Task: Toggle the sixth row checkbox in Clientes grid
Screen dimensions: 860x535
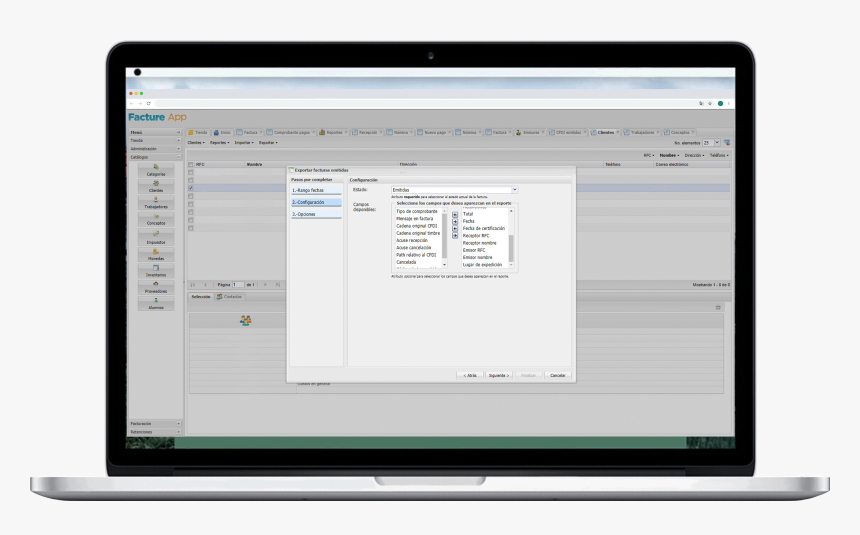Action: tap(191, 212)
